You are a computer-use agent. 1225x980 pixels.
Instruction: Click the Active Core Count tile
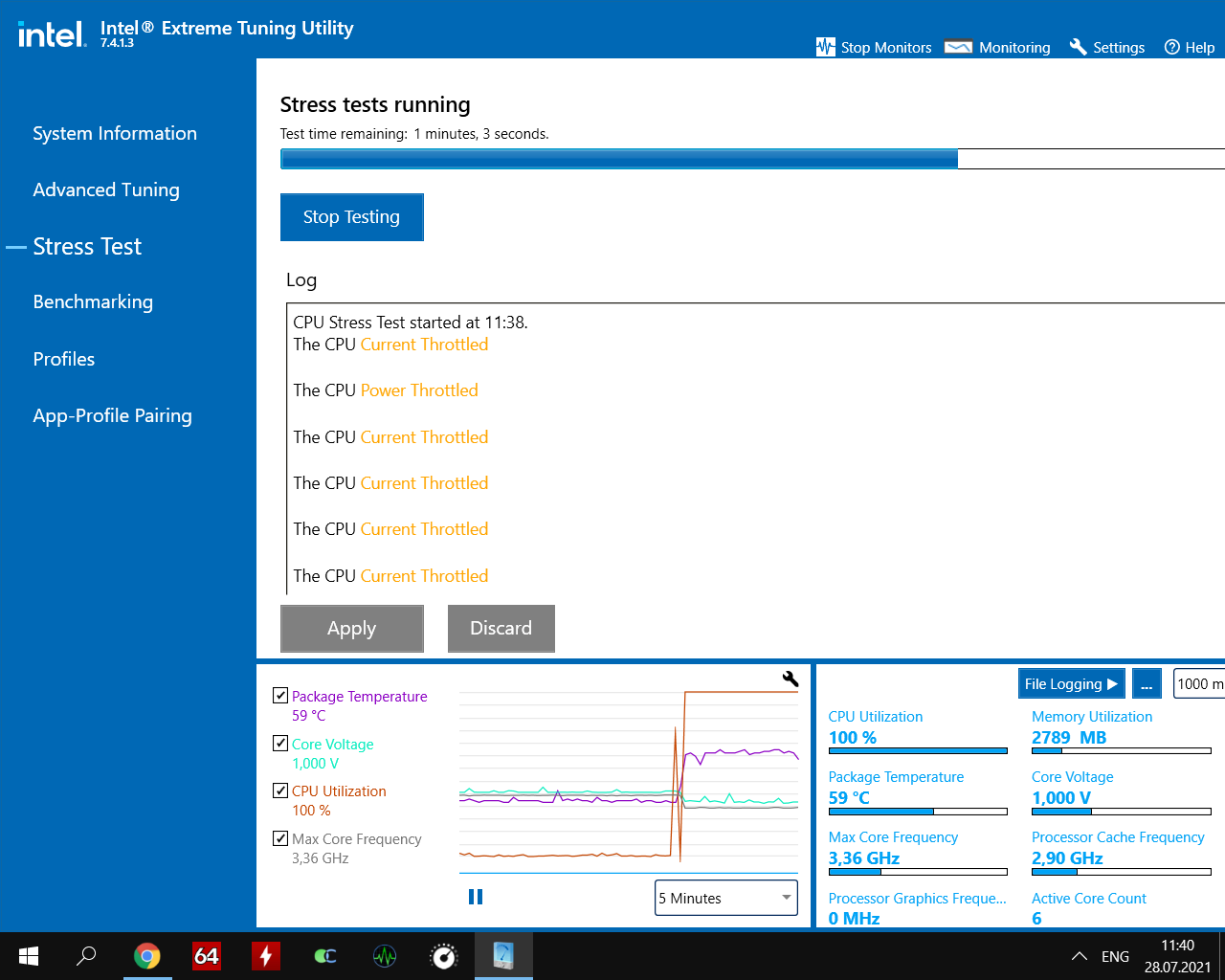coord(1089,908)
